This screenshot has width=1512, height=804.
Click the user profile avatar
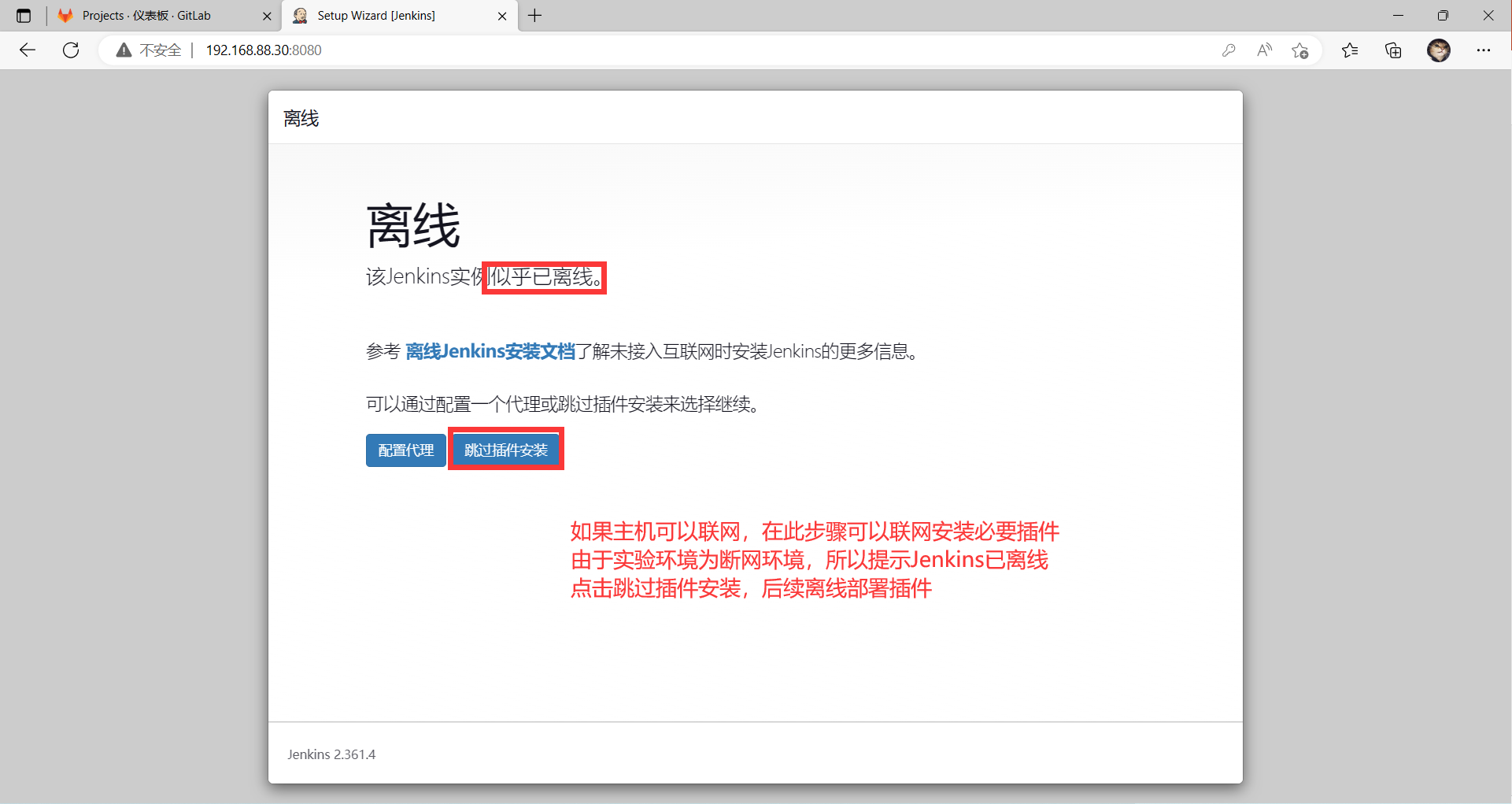[1439, 50]
